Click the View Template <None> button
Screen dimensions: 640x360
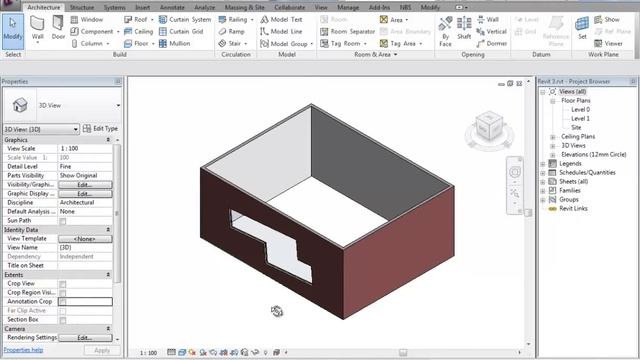[x=85, y=239]
